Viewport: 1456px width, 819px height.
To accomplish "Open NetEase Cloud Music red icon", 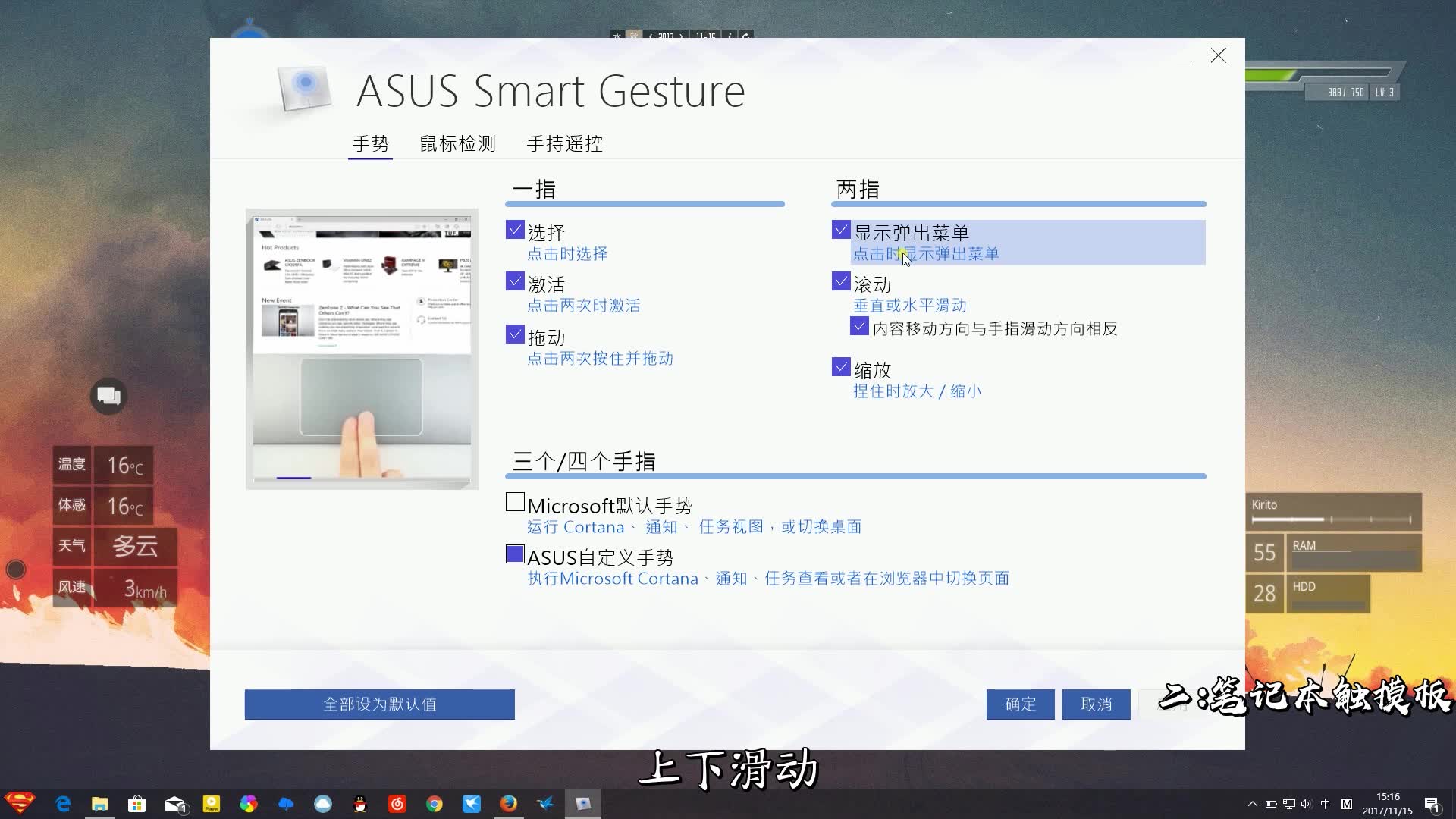I will tap(397, 803).
